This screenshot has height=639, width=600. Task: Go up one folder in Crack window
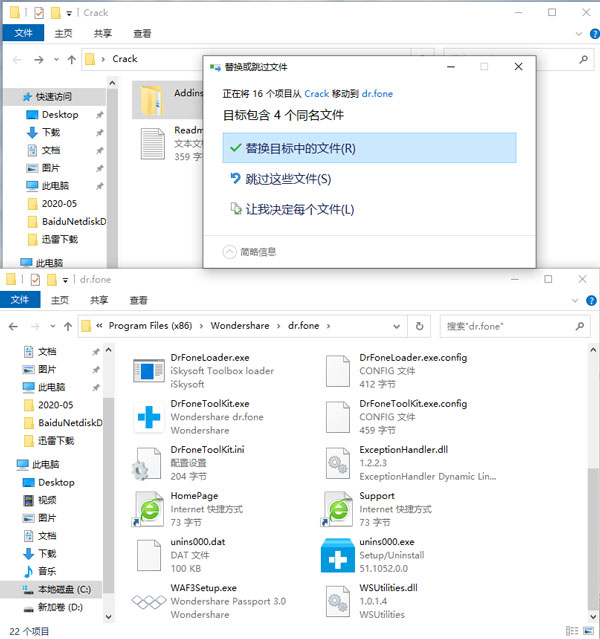[x=72, y=60]
